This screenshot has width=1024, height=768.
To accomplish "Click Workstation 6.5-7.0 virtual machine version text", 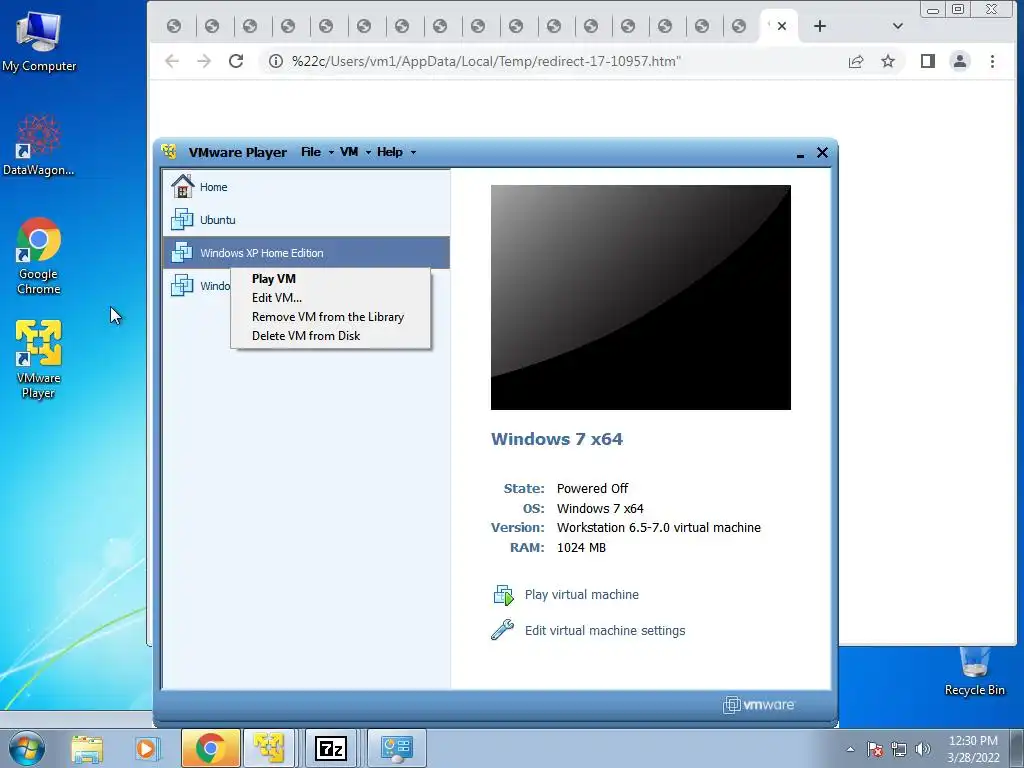I will [x=658, y=527].
